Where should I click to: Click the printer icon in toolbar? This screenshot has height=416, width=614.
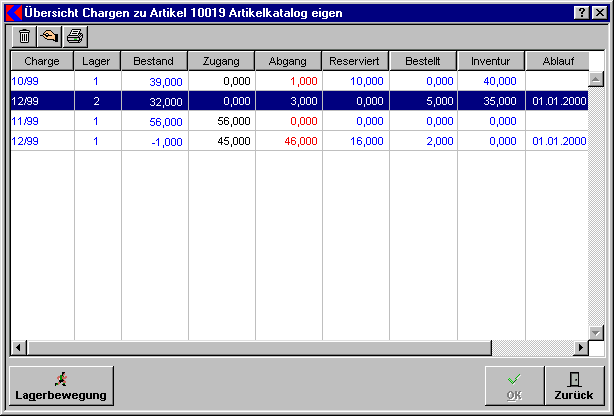coord(75,36)
